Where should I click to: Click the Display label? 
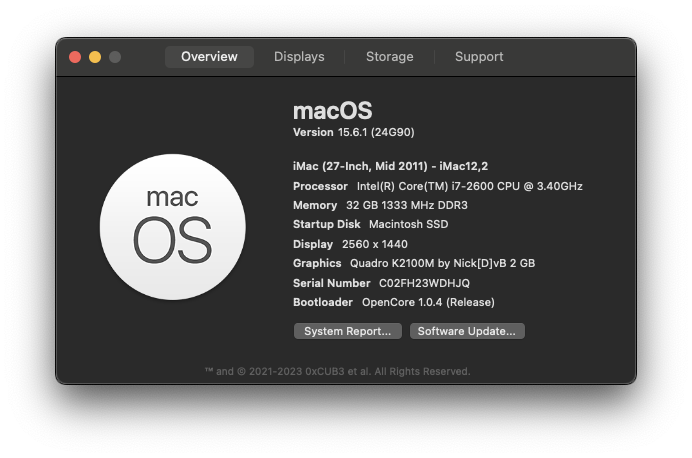click(313, 244)
